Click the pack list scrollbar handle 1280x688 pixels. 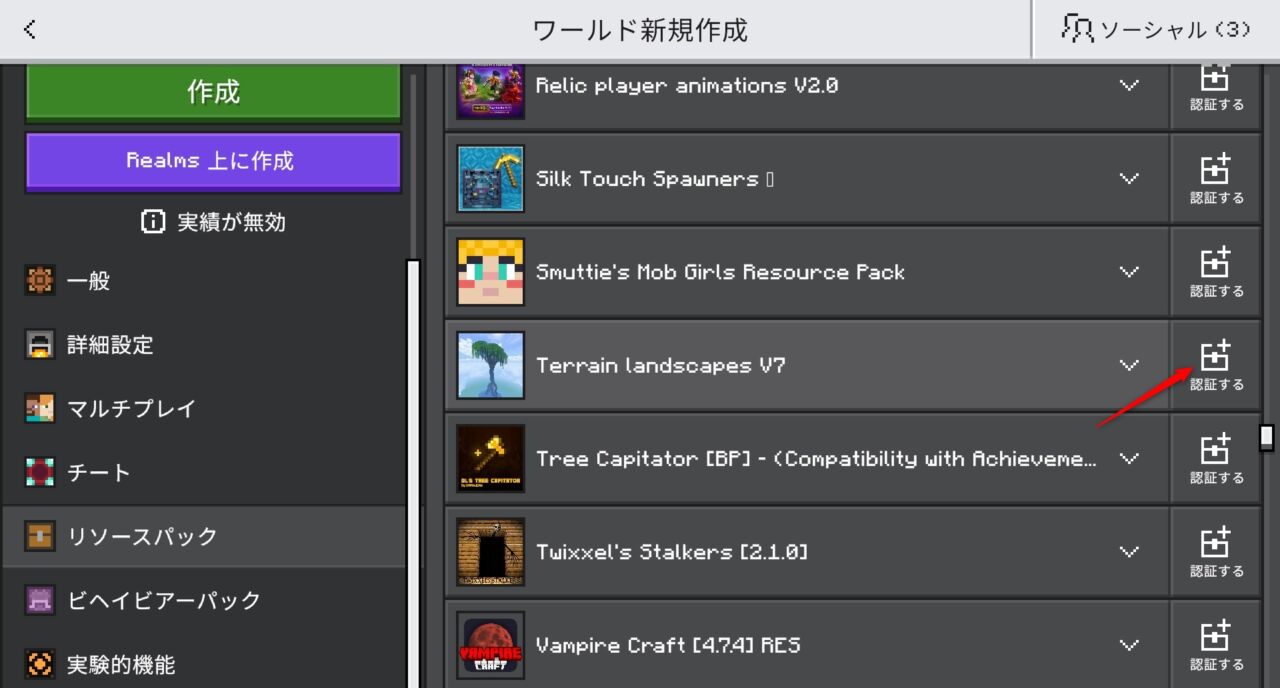pos(1267,437)
